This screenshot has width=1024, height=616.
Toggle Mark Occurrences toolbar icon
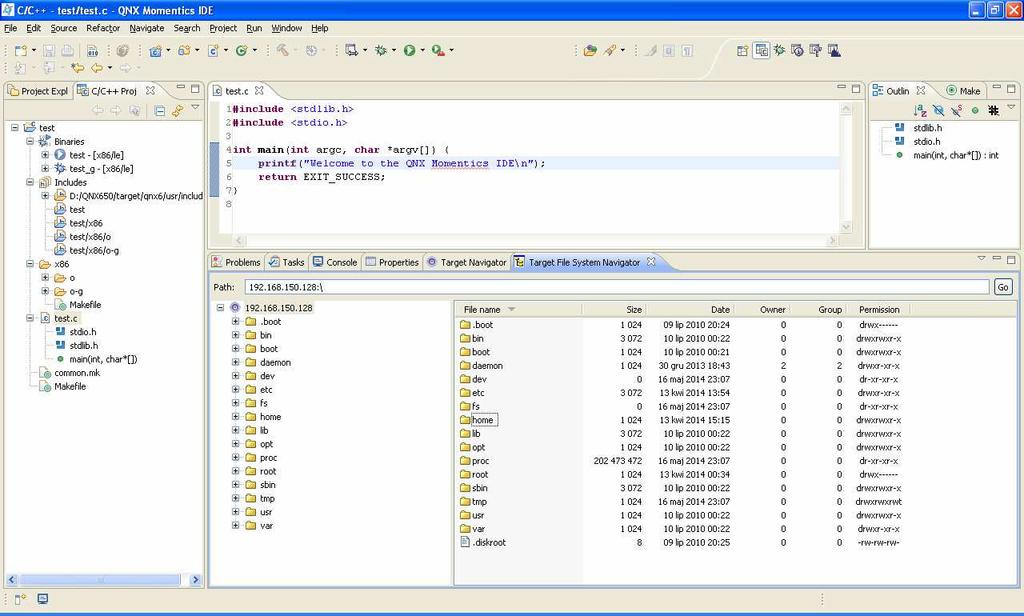(x=650, y=50)
